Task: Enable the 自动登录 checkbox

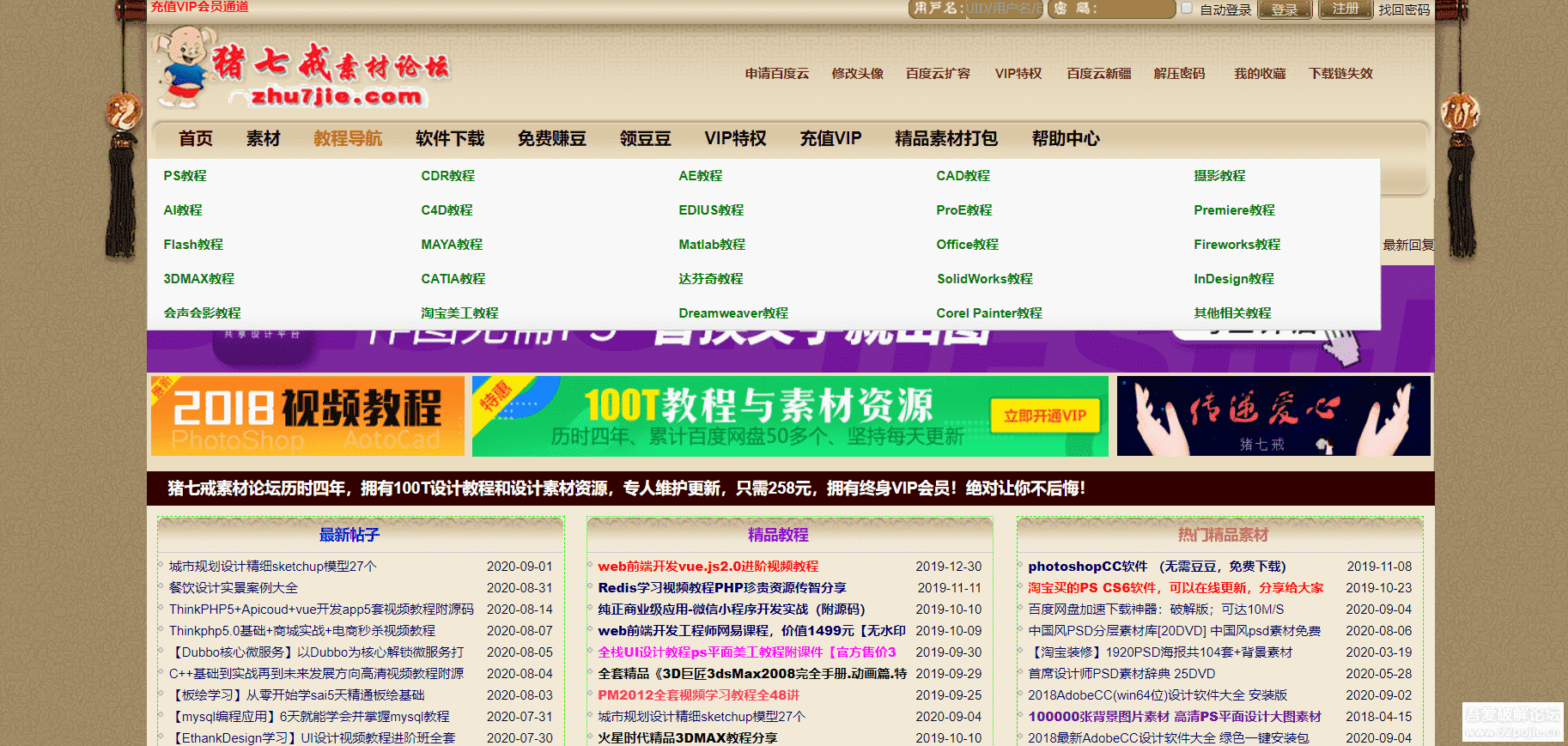Action: (x=1187, y=9)
